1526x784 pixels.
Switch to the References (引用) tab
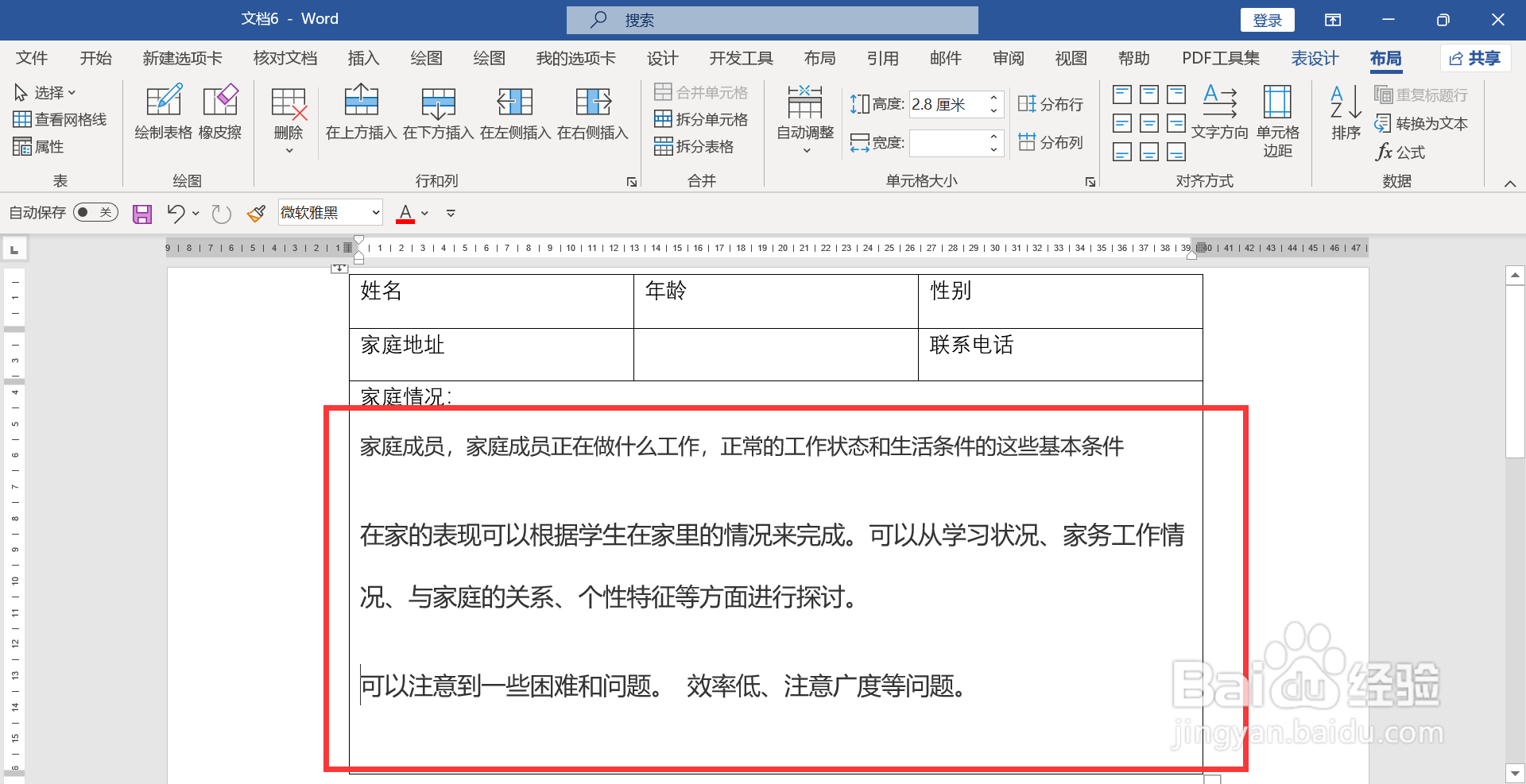coord(883,58)
